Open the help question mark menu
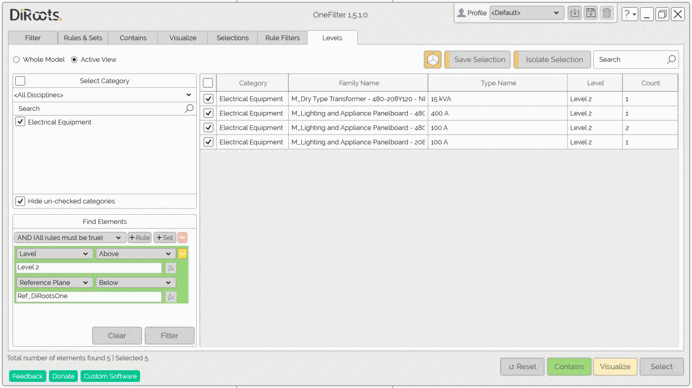The width and height of the screenshot is (692, 388). [629, 14]
